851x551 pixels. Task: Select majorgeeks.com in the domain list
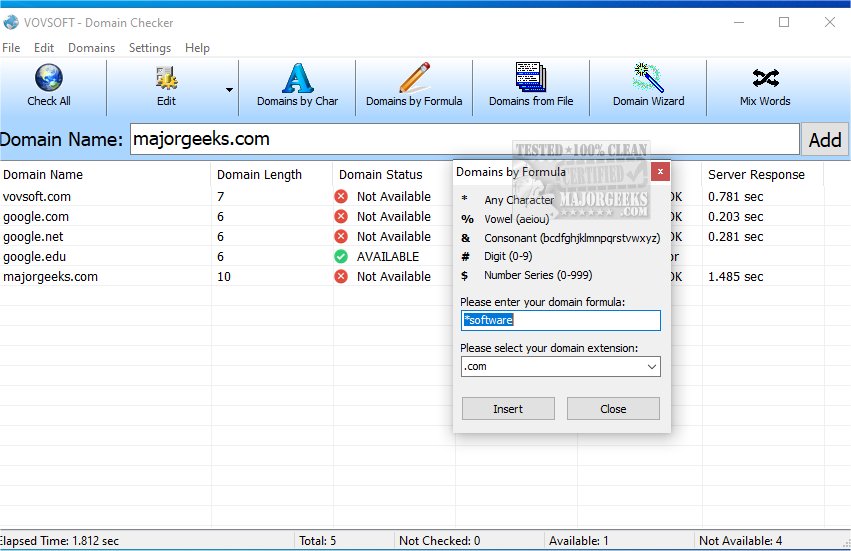coord(50,277)
